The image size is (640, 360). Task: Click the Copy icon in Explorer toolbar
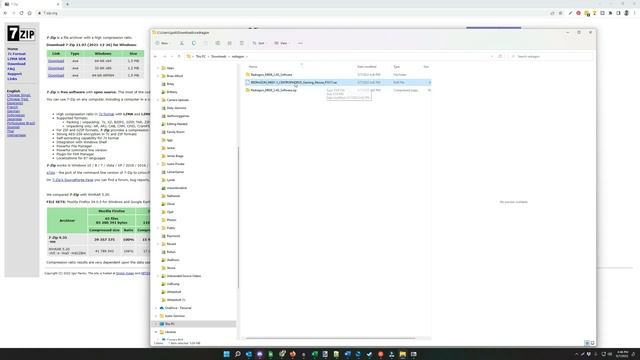coord(194,43)
